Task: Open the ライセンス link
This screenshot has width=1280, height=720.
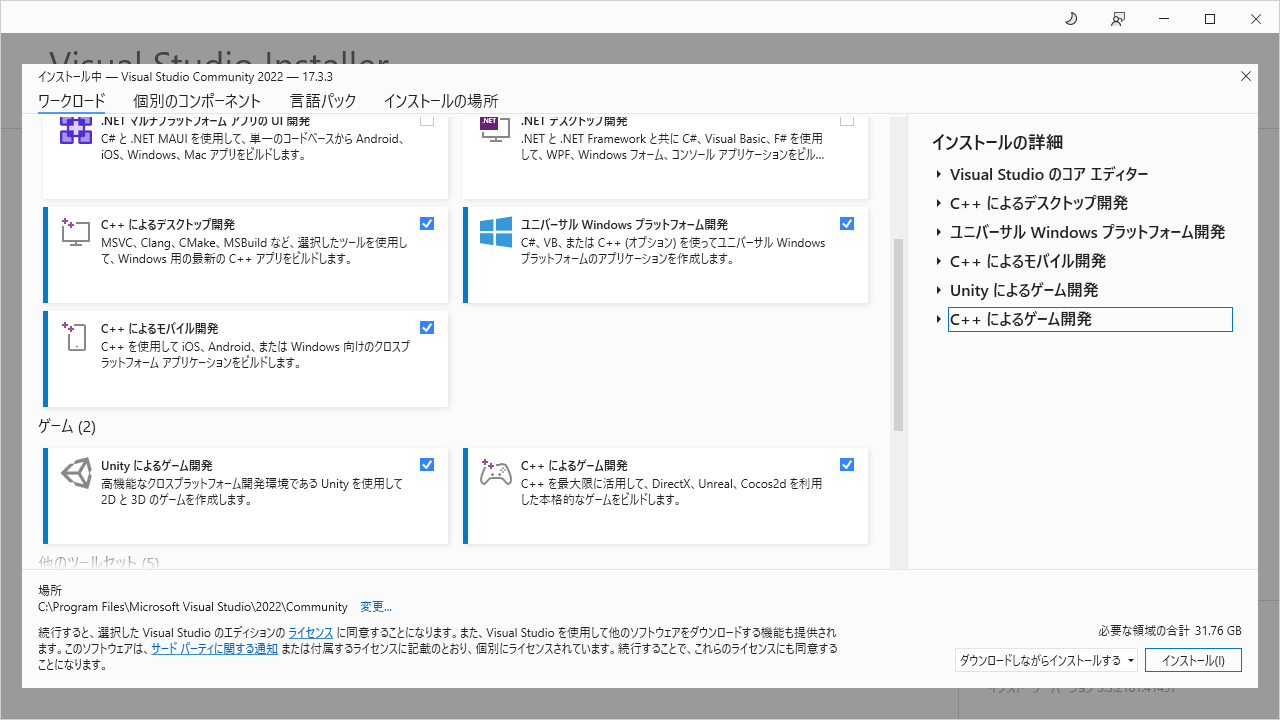Action: pyautogui.click(x=310, y=633)
